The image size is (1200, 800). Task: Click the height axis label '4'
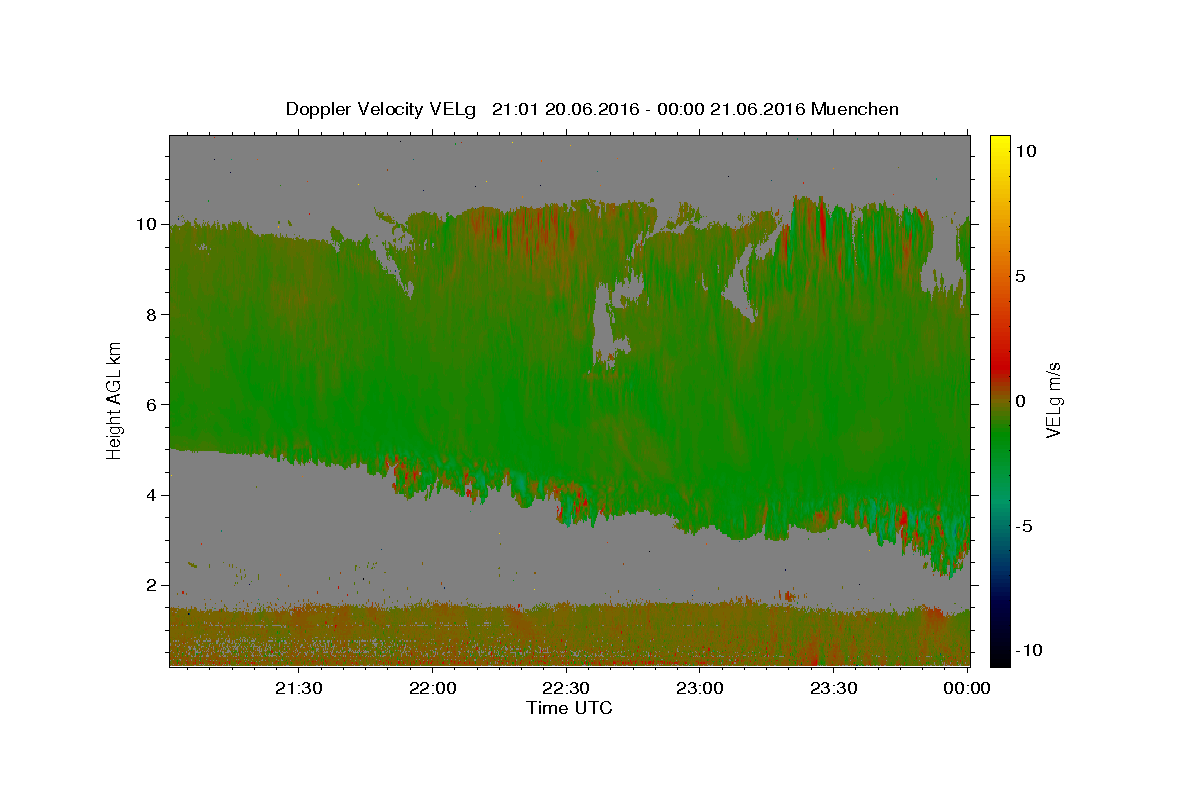pyautogui.click(x=152, y=495)
